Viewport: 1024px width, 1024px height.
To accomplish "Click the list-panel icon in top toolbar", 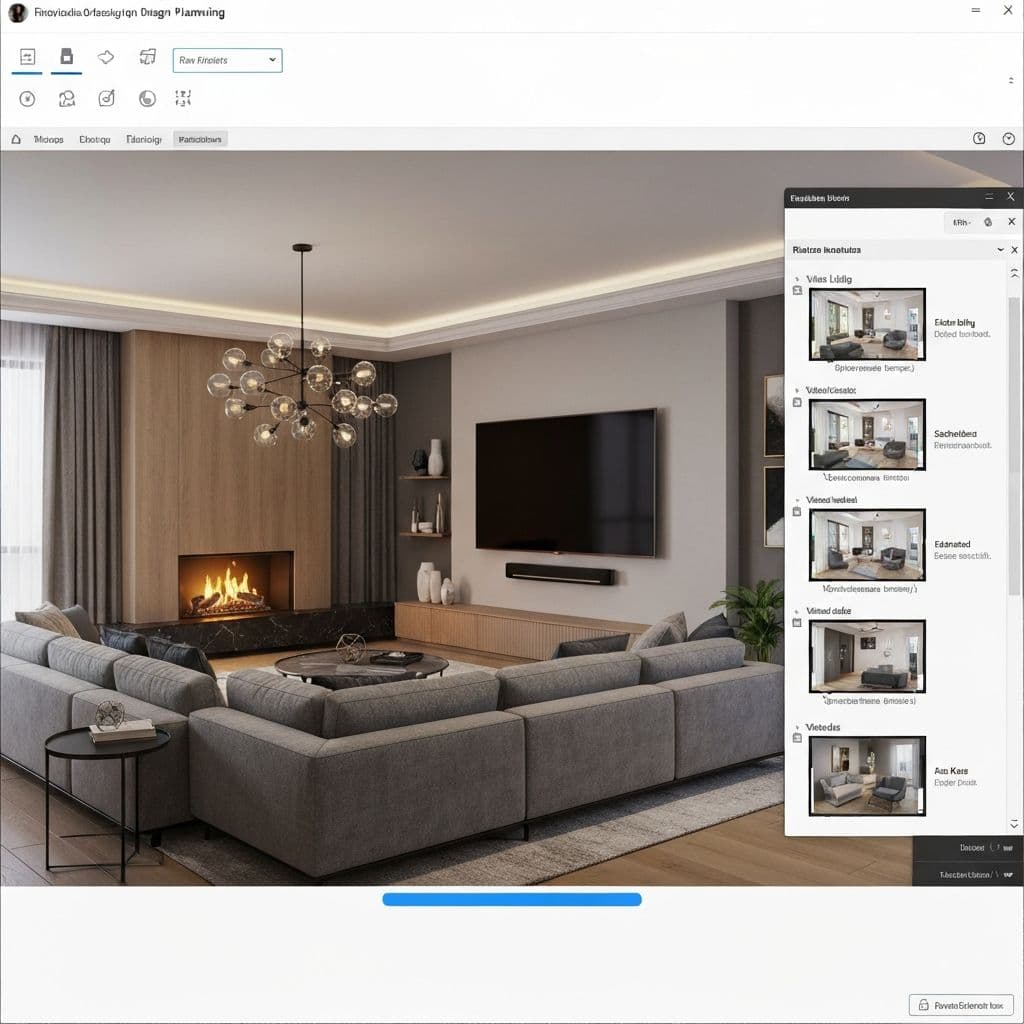I will [27, 57].
